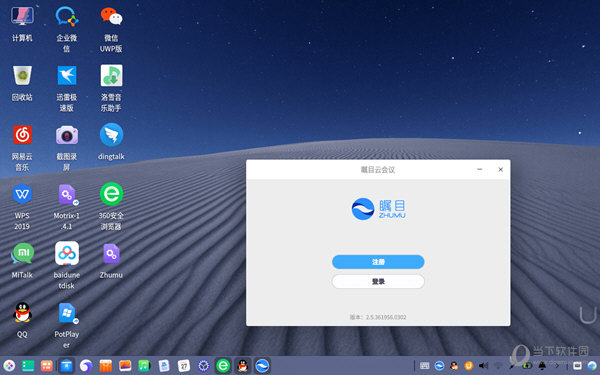Close the 瞩目云会议 window
The width and height of the screenshot is (600, 375).
click(501, 169)
